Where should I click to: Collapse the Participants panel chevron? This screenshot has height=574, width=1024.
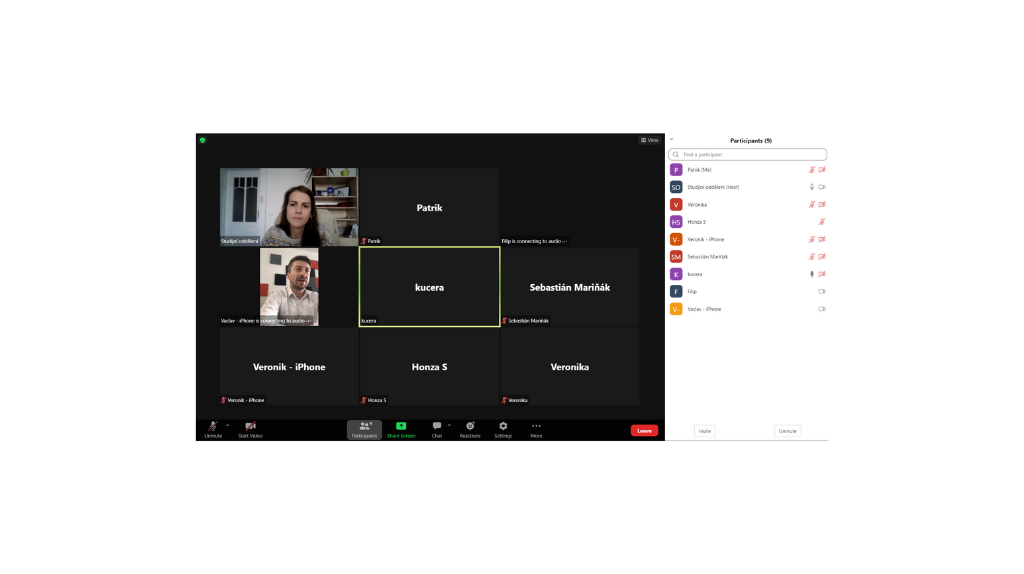(x=672, y=140)
